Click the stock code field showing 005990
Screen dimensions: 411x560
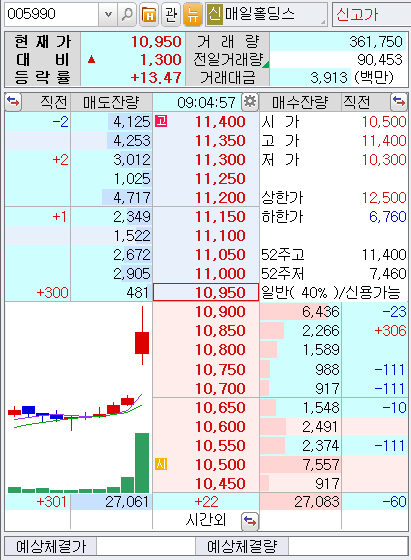pos(51,14)
